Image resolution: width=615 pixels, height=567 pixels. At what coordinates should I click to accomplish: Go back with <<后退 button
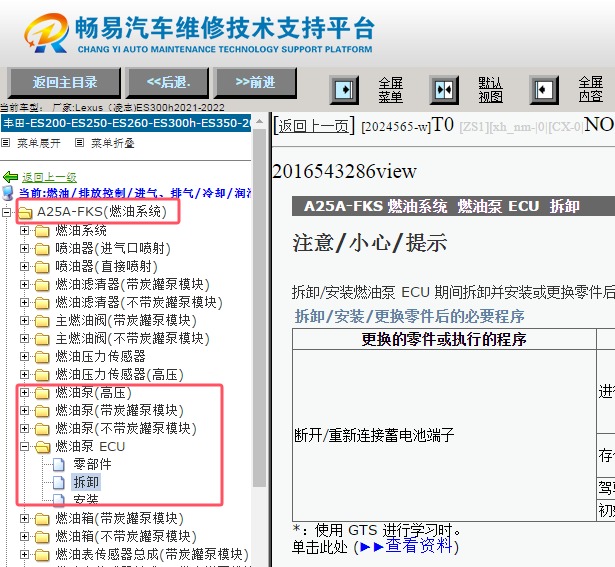click(x=168, y=82)
